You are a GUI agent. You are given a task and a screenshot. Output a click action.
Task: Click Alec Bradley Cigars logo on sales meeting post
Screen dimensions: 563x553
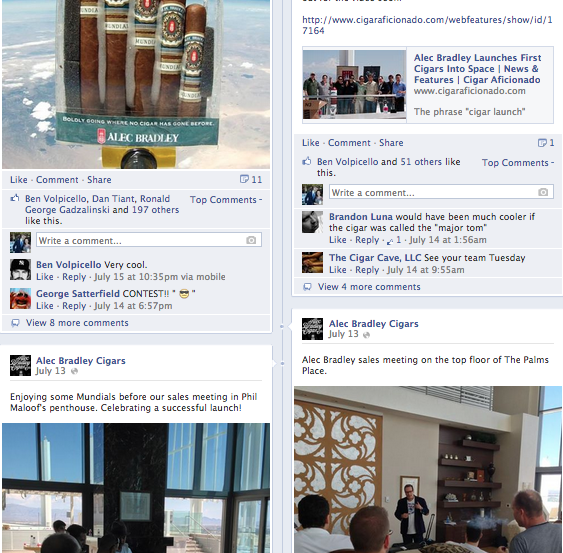pos(312,329)
